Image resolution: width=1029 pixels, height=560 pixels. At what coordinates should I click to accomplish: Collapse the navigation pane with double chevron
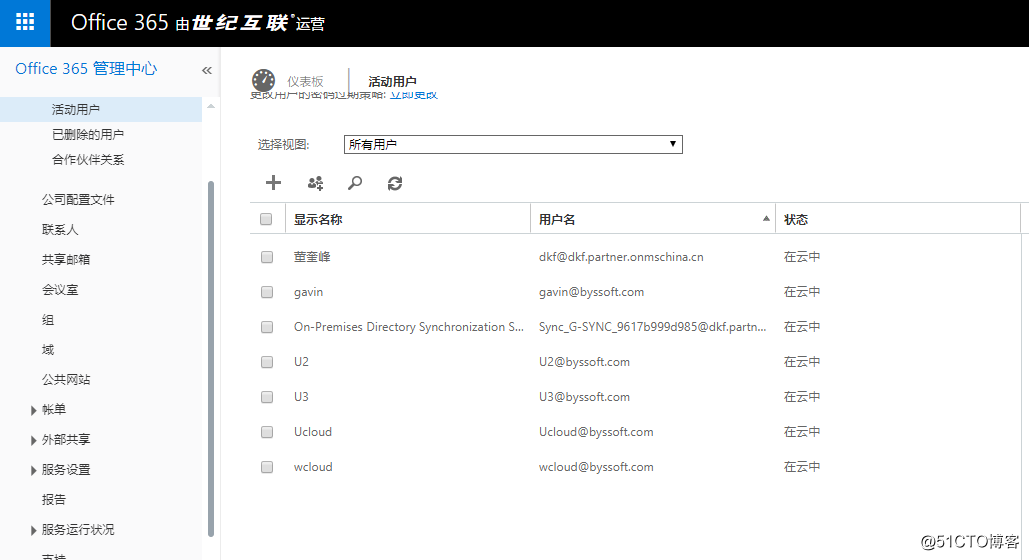click(207, 70)
